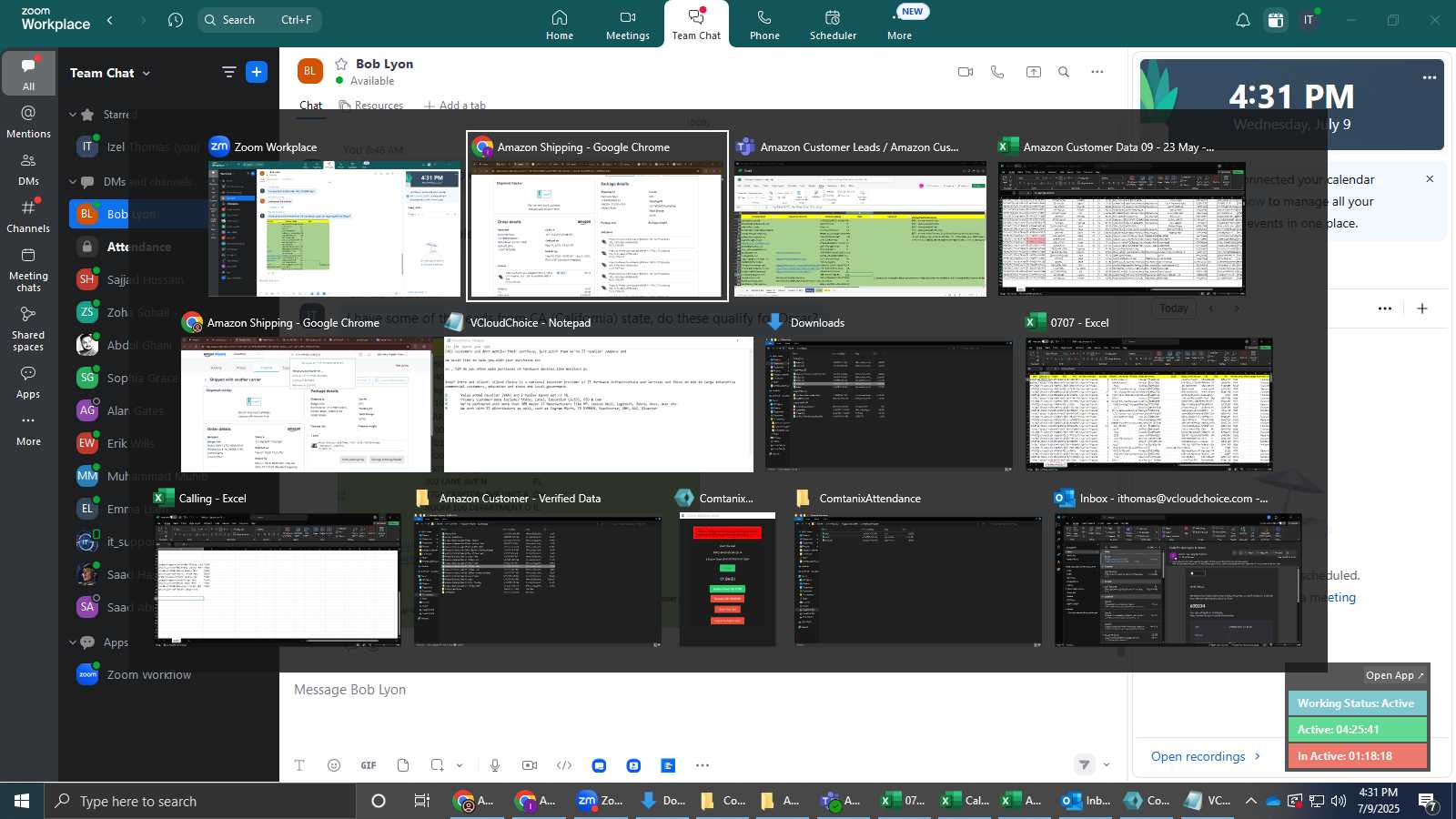Open Task View on the taskbar
The width and height of the screenshot is (1456, 819).
(x=421, y=801)
